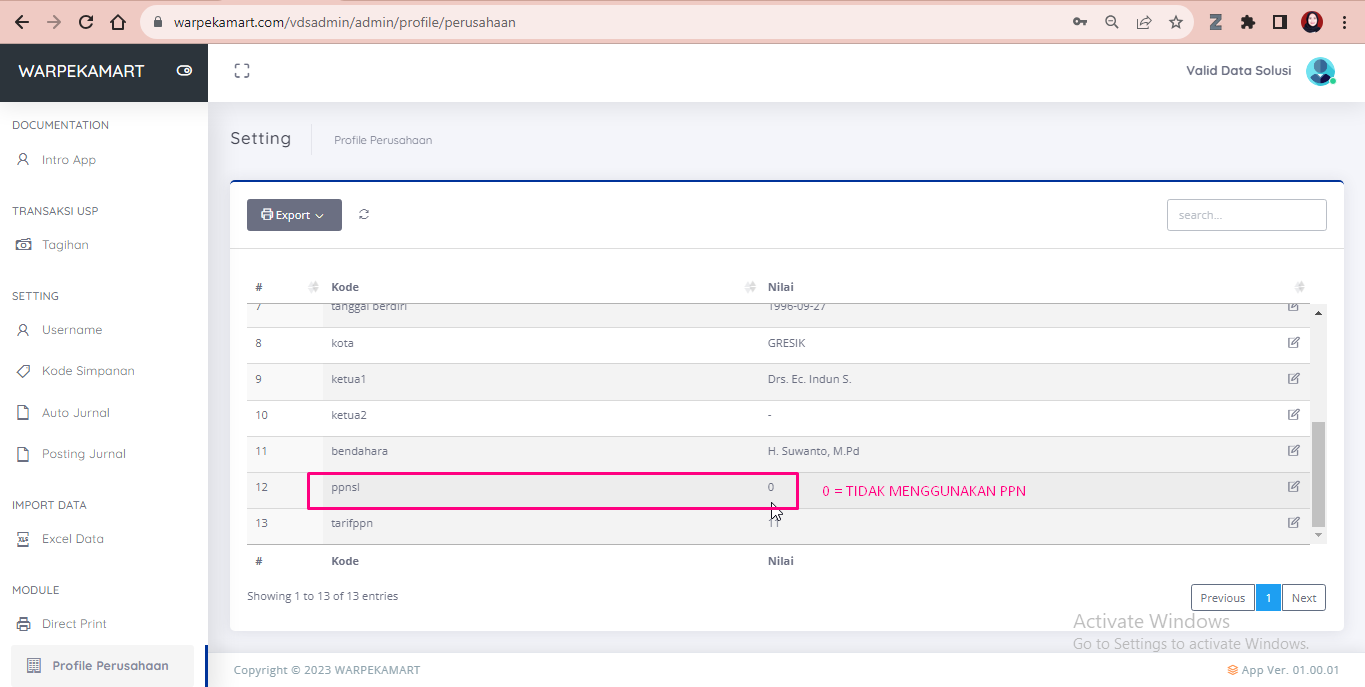Viewport: 1365px width, 687px height.
Task: Open Tagihan menu item
Action: click(x=65, y=245)
